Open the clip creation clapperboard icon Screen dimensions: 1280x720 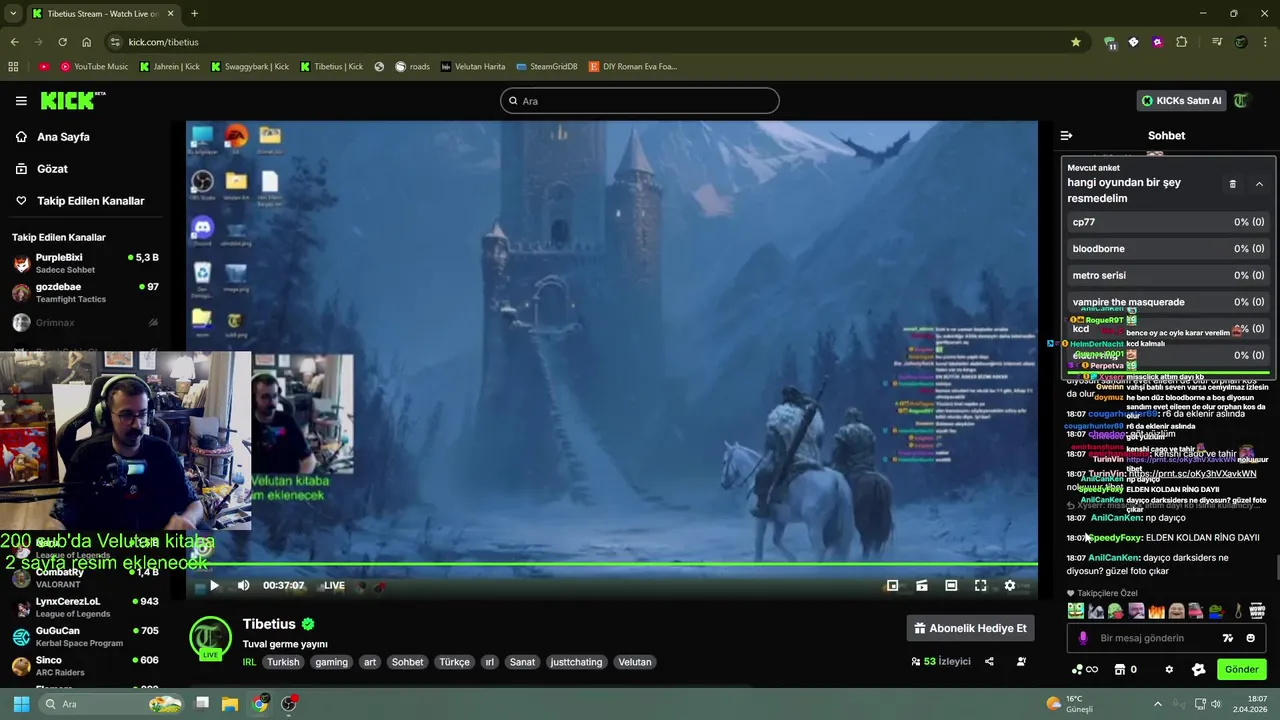(x=922, y=586)
